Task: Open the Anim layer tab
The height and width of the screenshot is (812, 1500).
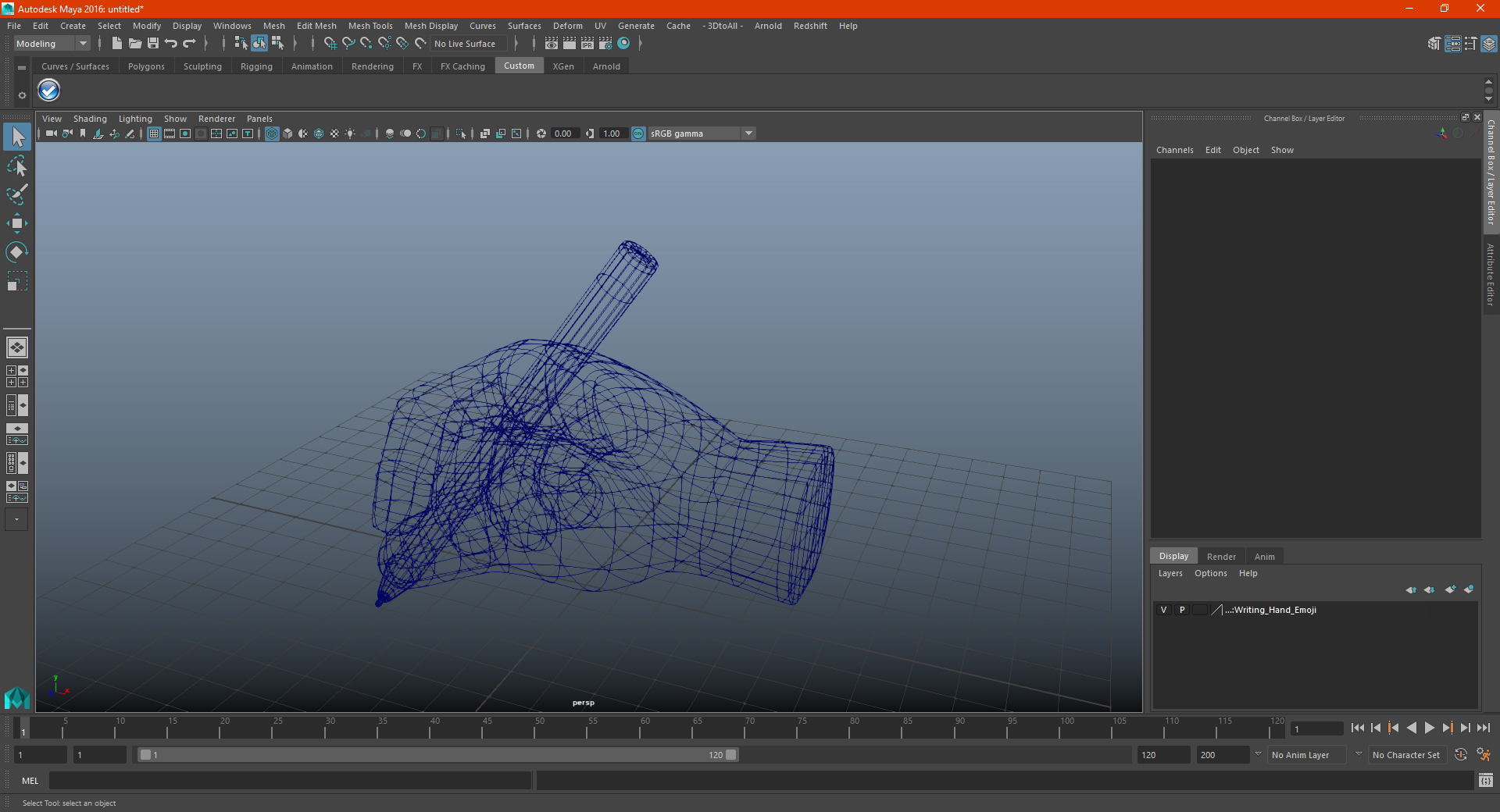Action: click(x=1264, y=557)
